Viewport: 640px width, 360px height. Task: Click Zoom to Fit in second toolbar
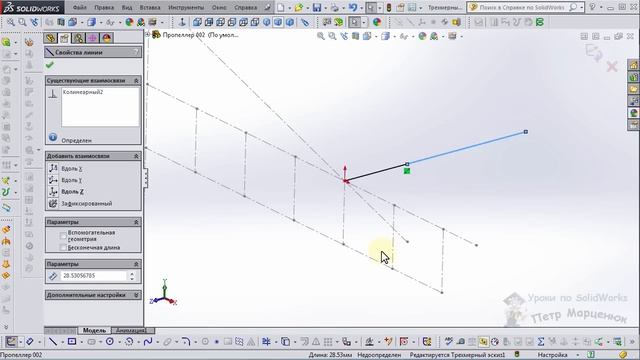point(11,22)
